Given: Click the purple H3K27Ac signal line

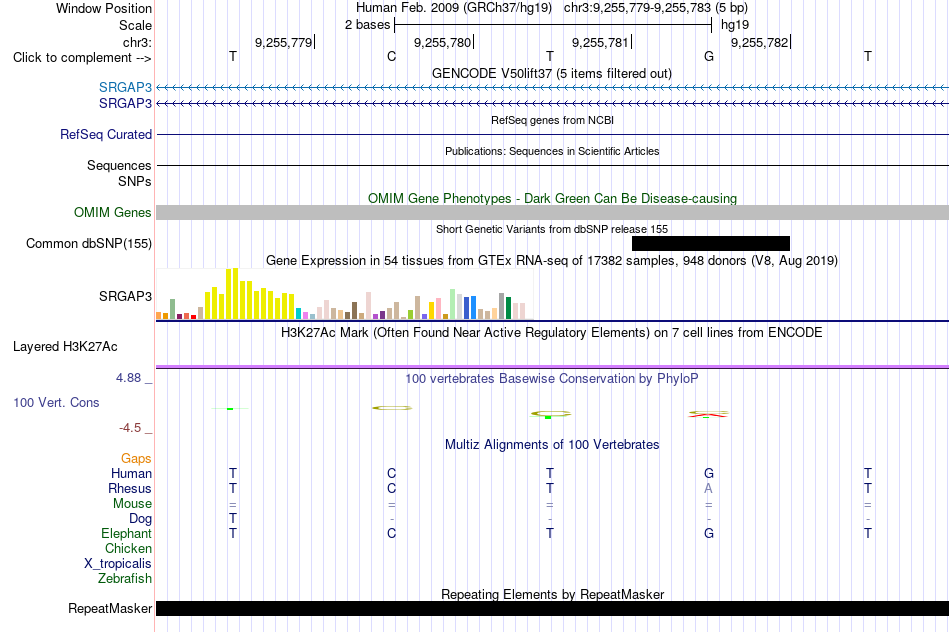Looking at the screenshot, I should coord(553,367).
